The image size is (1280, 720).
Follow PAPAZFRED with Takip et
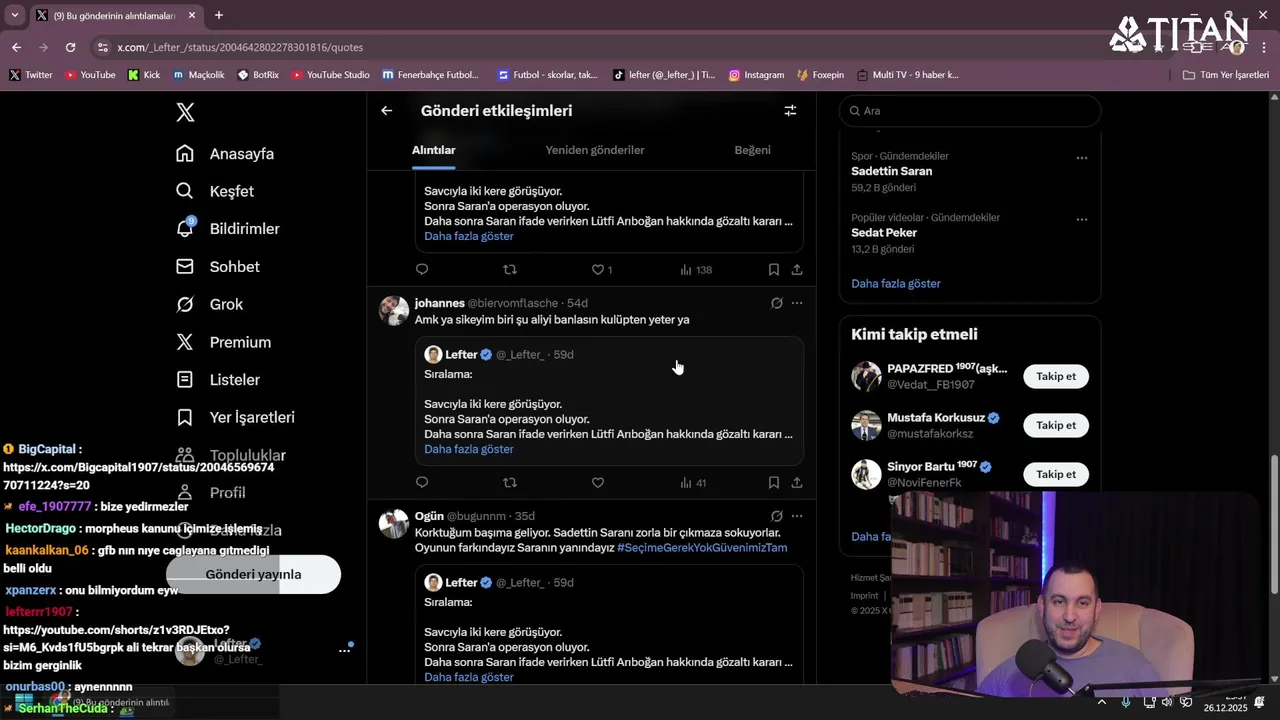tap(1056, 376)
